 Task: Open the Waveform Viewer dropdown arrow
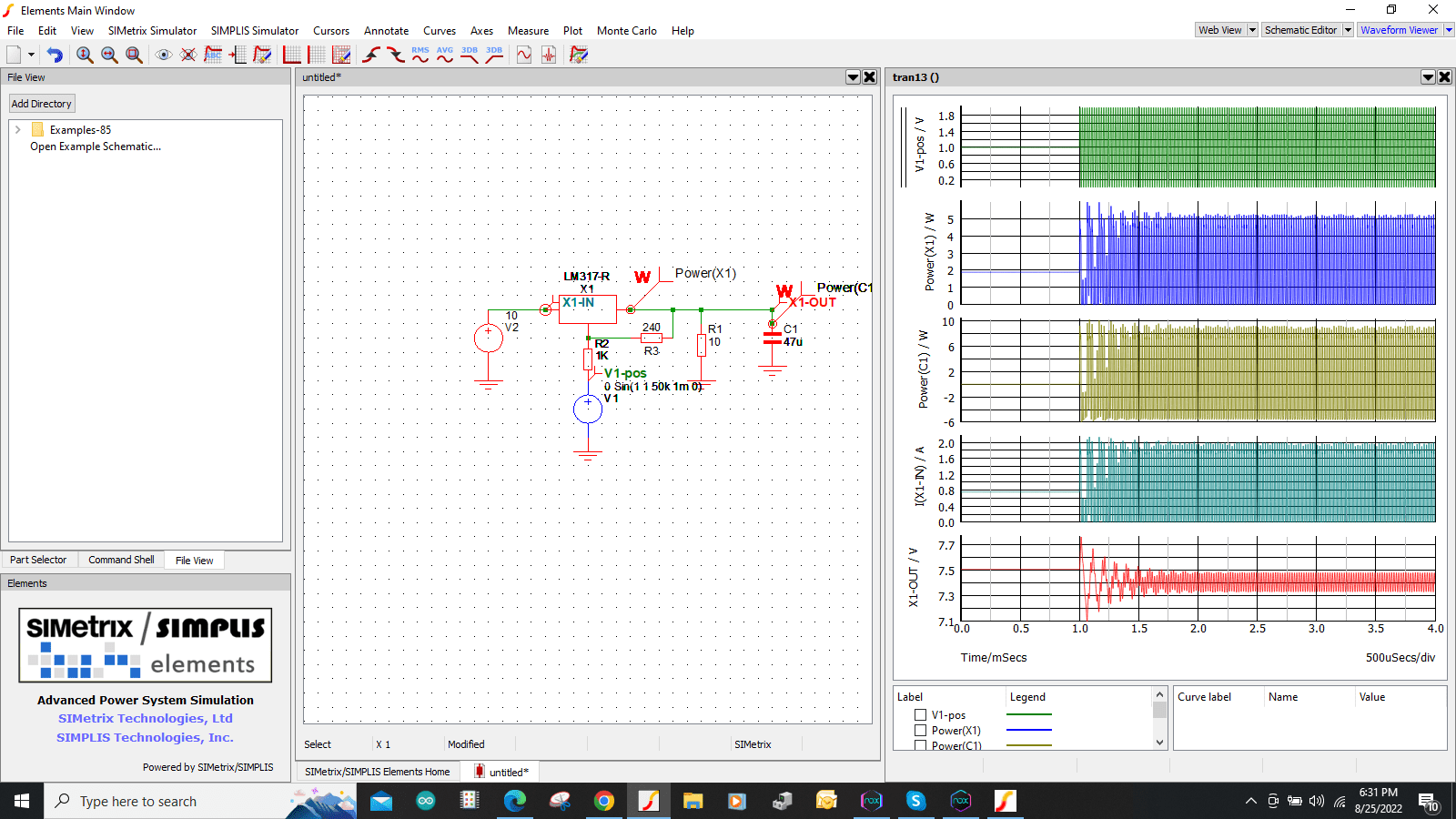click(x=1447, y=29)
